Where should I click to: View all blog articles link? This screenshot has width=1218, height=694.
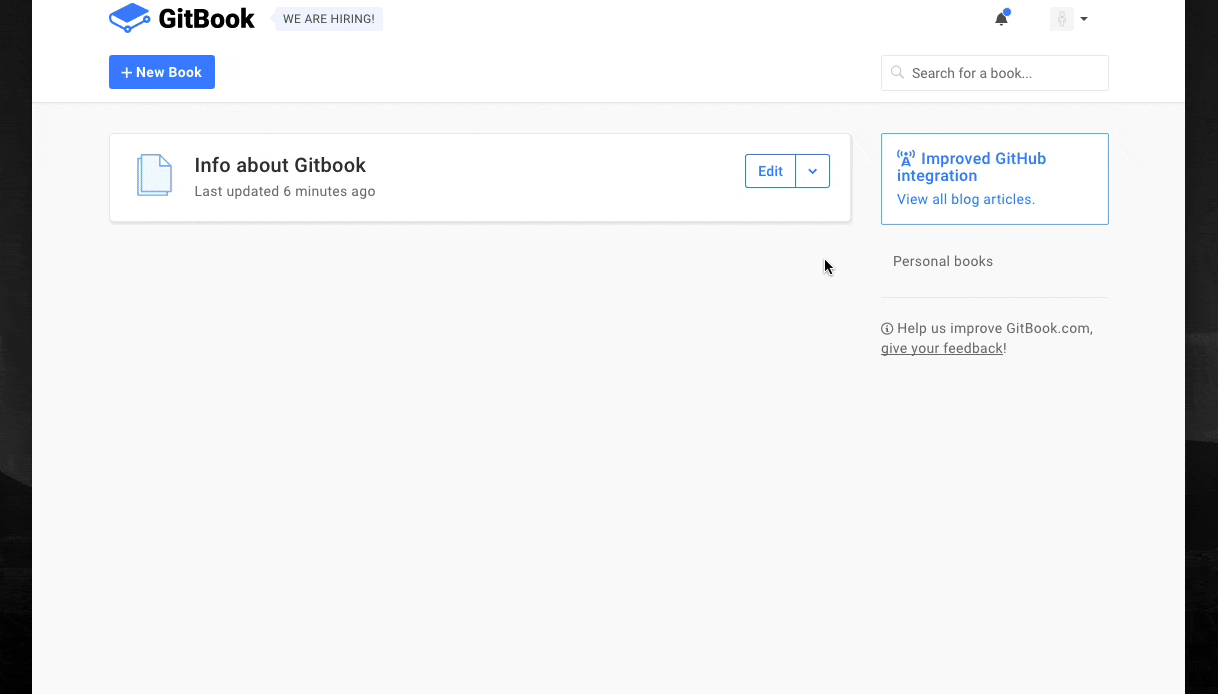click(966, 199)
